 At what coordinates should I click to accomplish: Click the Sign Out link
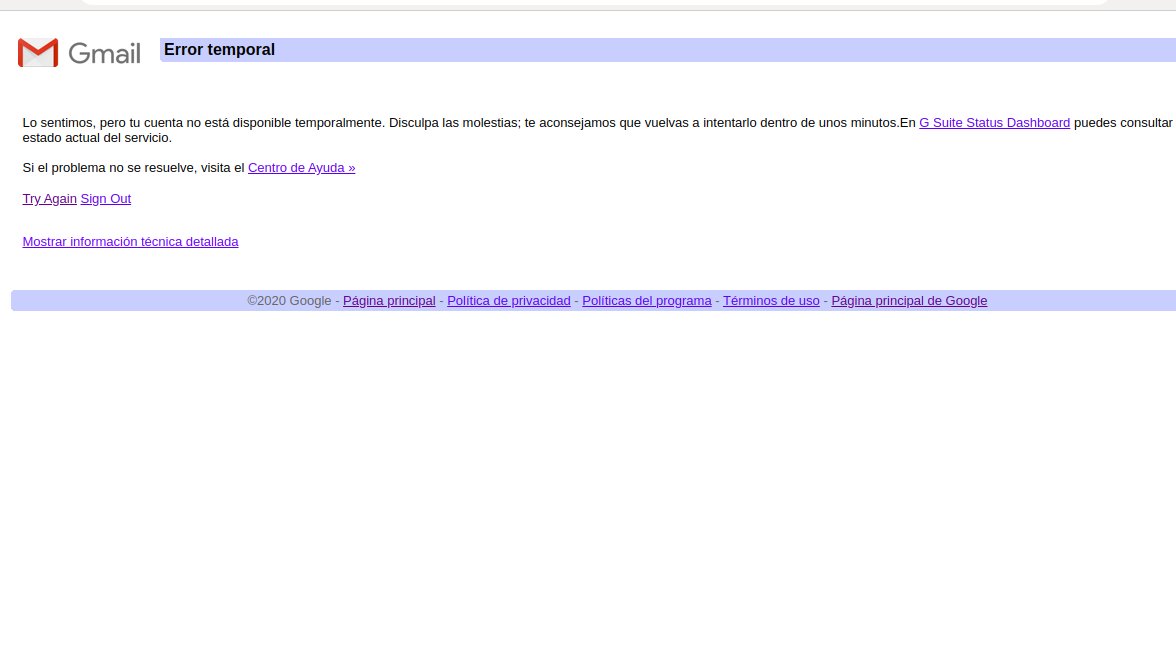[106, 199]
